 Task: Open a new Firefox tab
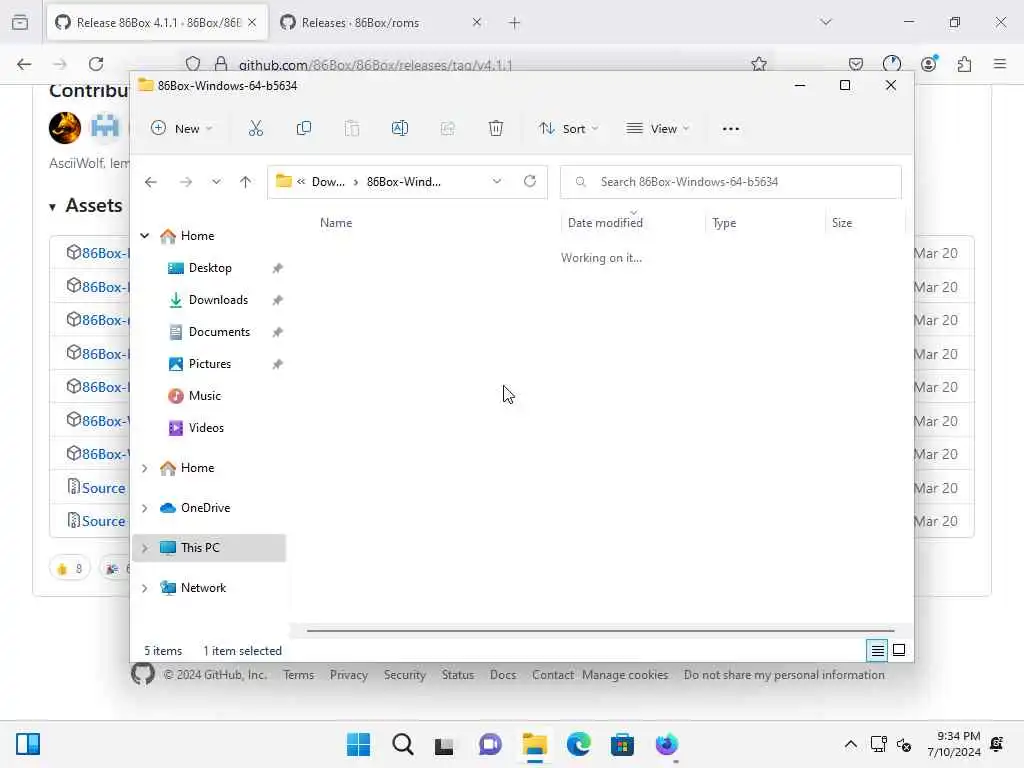(x=515, y=23)
